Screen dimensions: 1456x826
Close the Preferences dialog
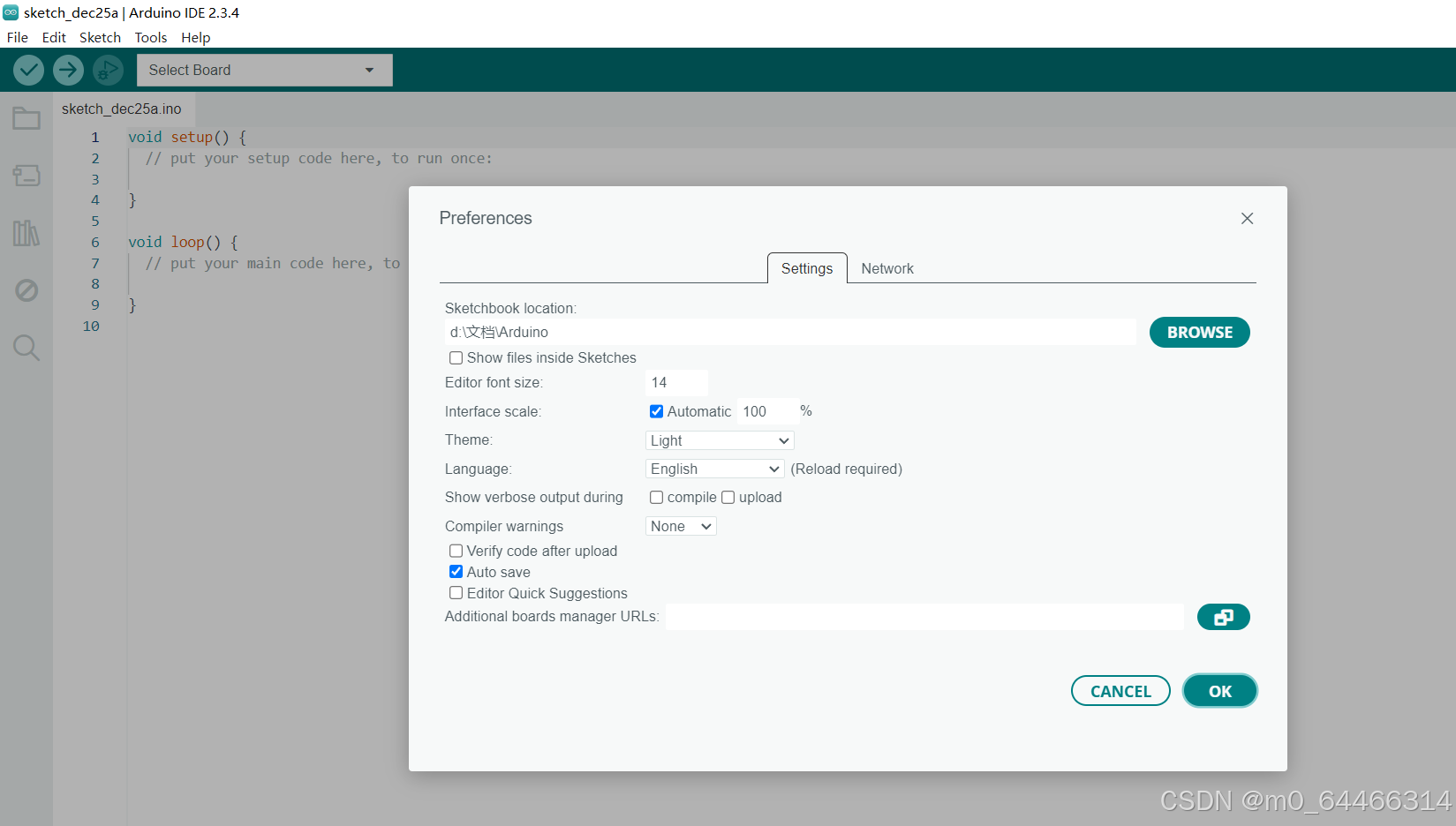[x=1247, y=218]
